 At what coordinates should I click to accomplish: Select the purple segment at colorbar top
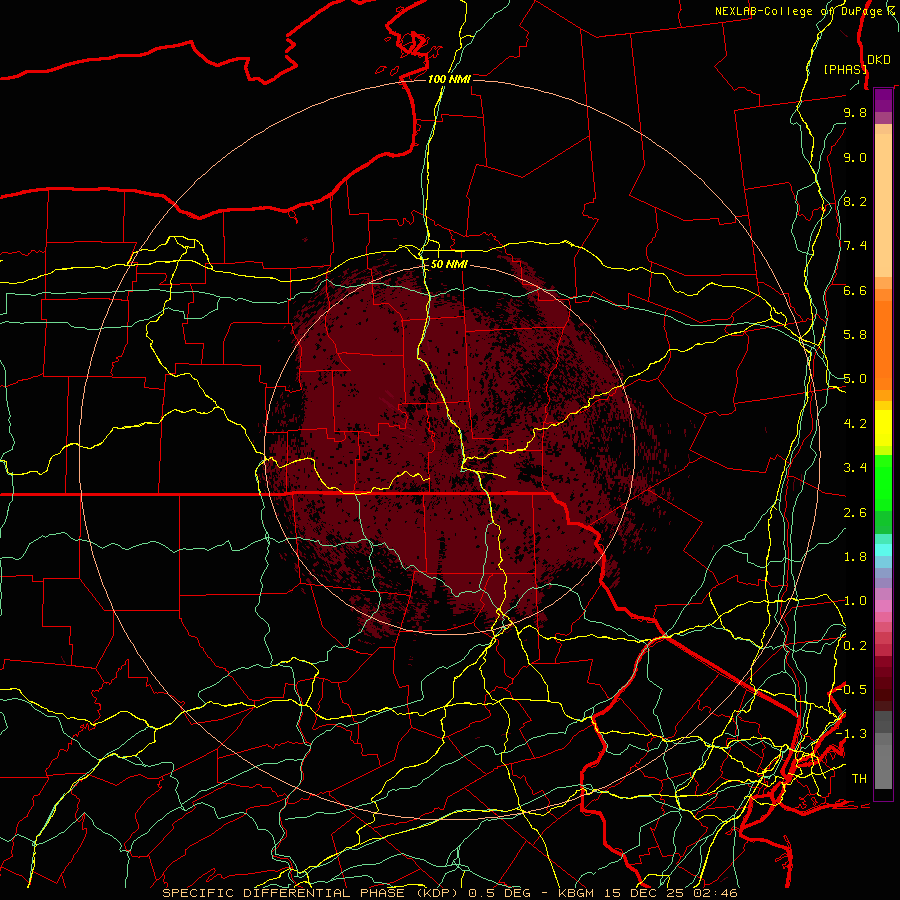click(x=883, y=101)
